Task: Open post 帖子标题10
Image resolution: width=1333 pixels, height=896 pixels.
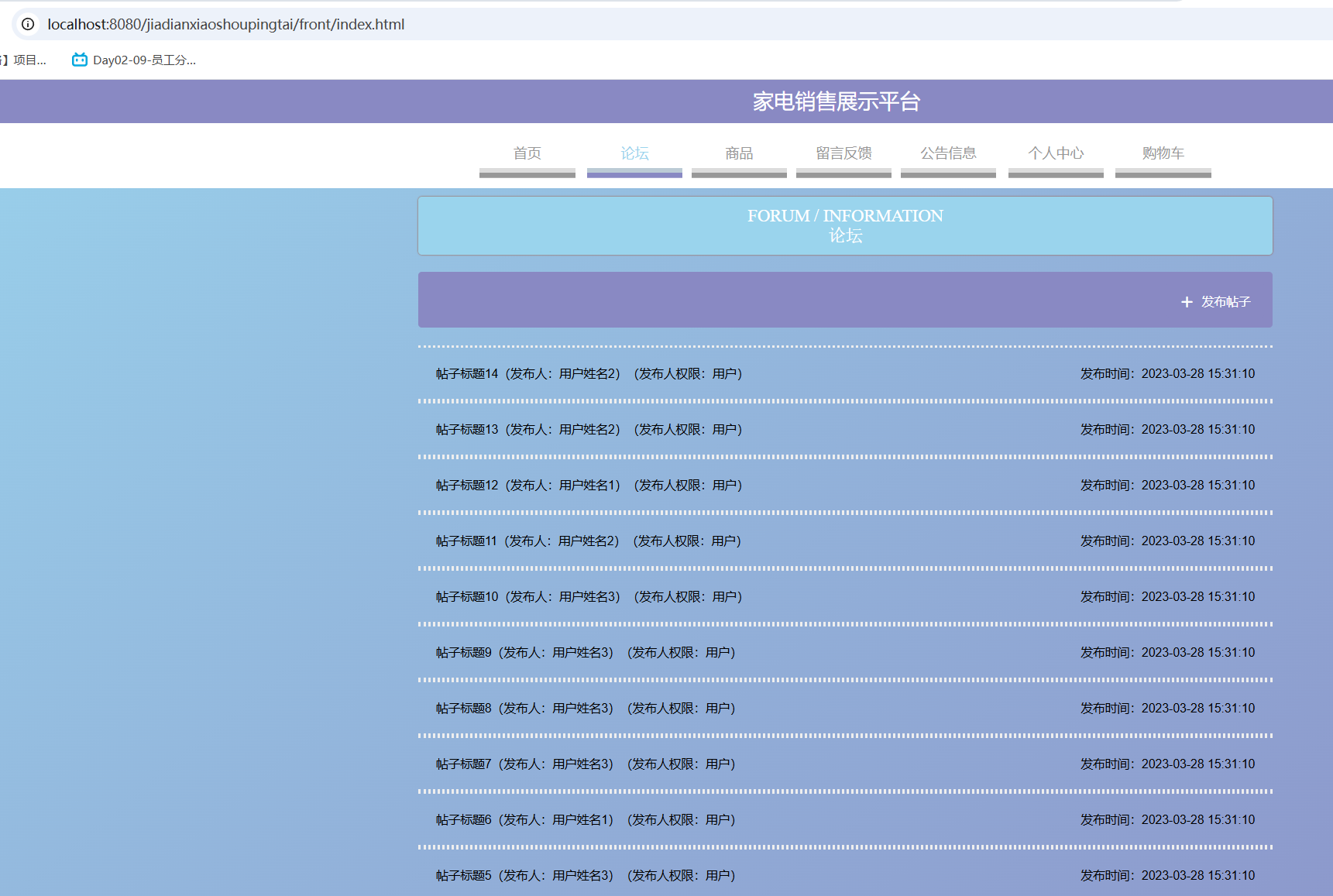Action: pyautogui.click(x=589, y=597)
